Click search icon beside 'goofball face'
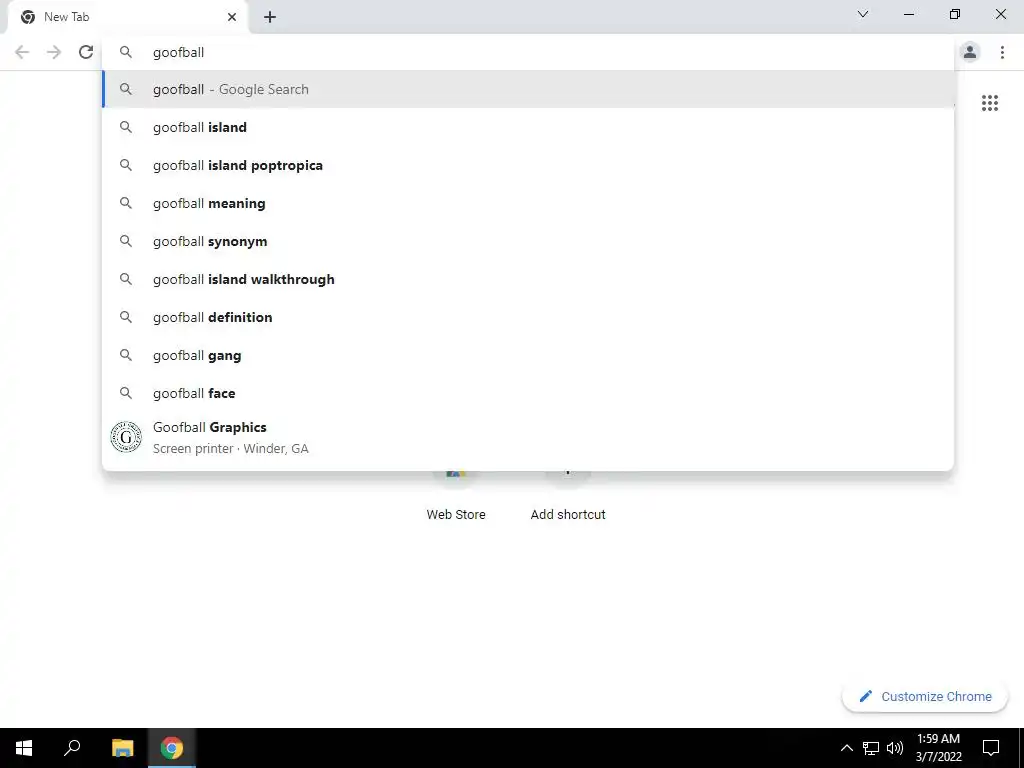 pos(126,393)
